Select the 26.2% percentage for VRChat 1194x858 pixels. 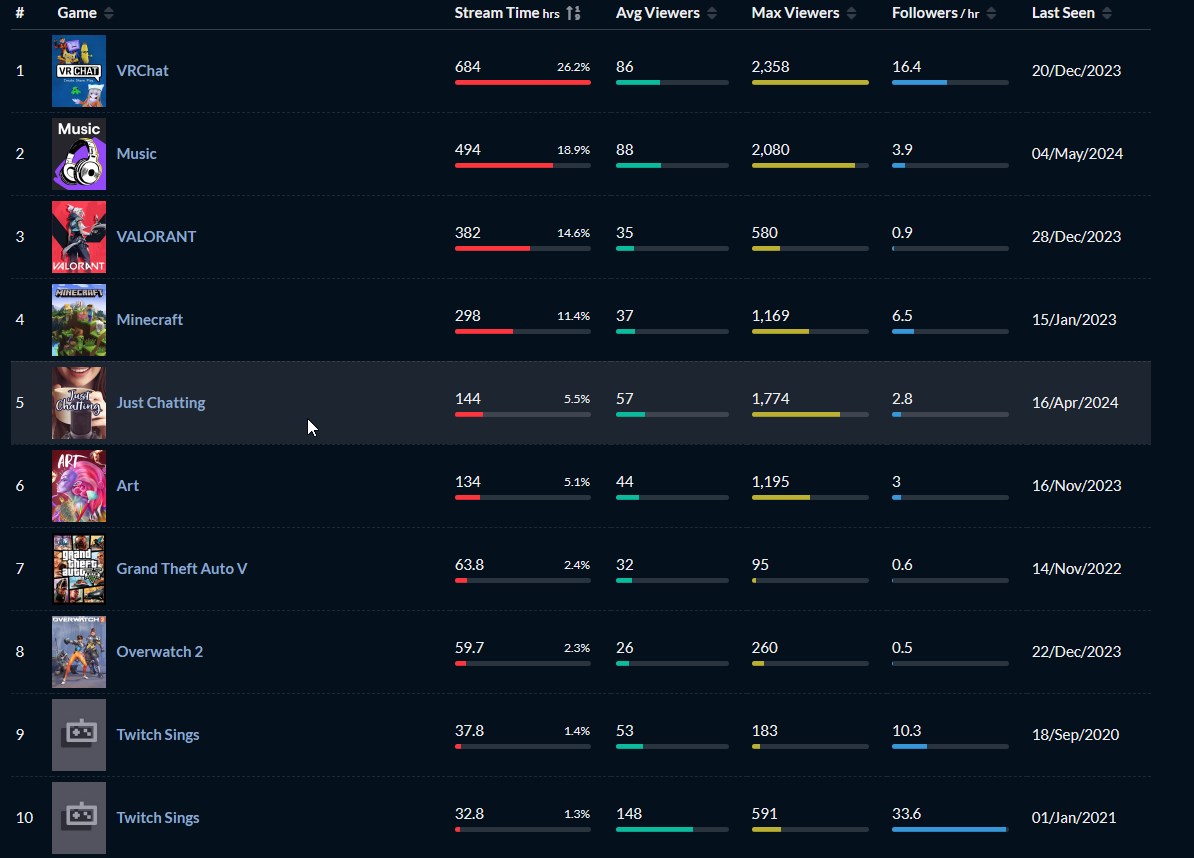point(573,67)
